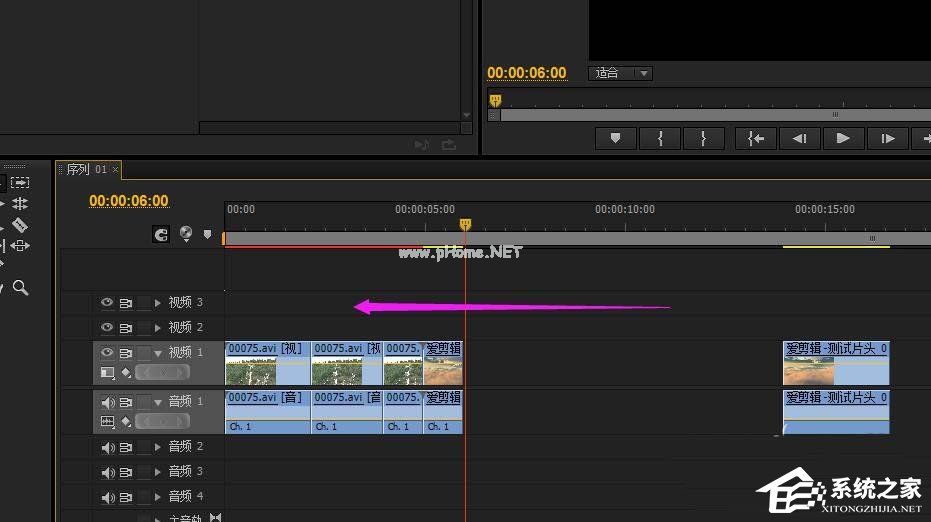931x522 pixels.
Task: Hide the 视频 3 track with eye icon
Action: point(107,302)
